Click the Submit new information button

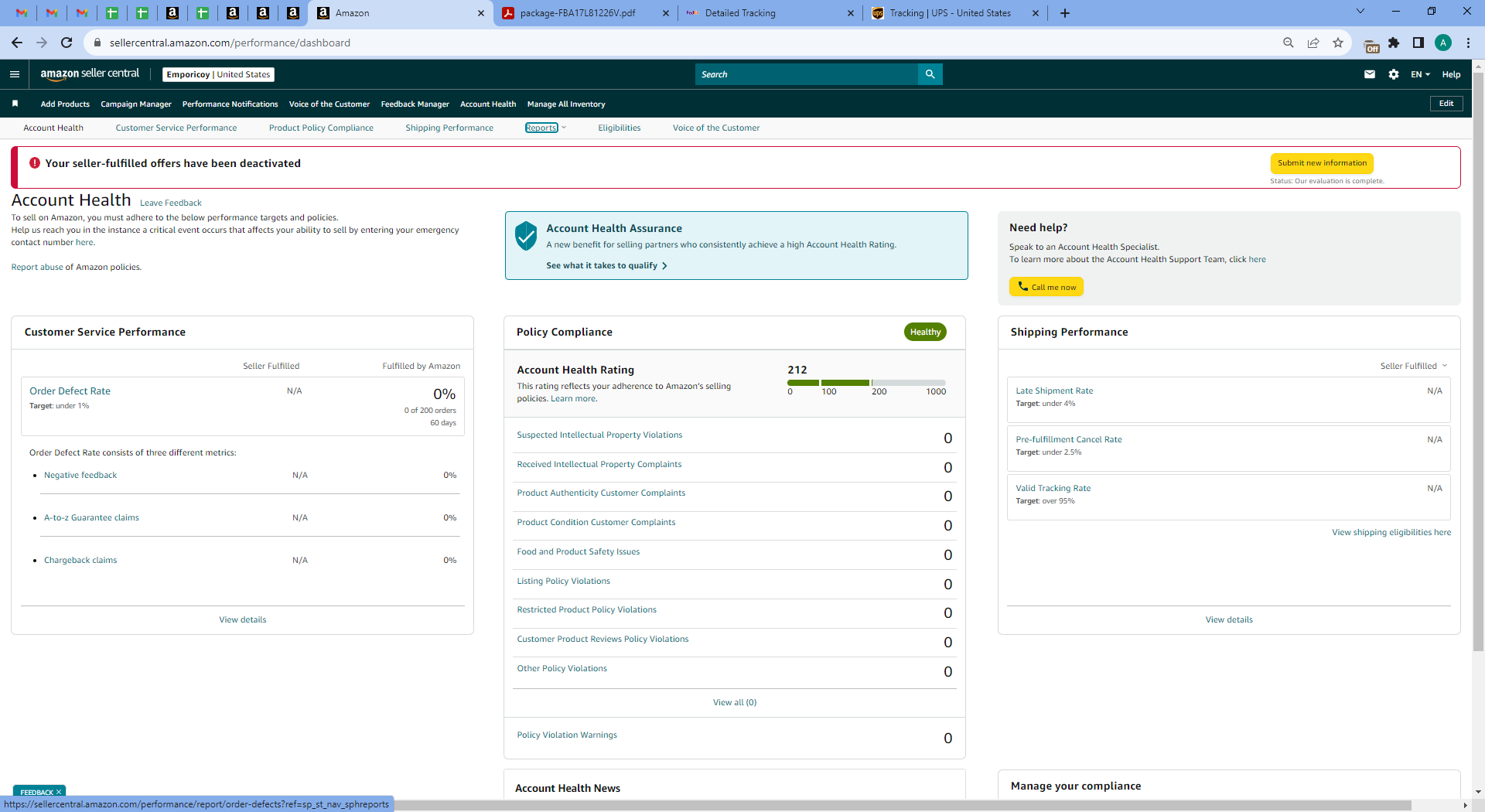1322,163
